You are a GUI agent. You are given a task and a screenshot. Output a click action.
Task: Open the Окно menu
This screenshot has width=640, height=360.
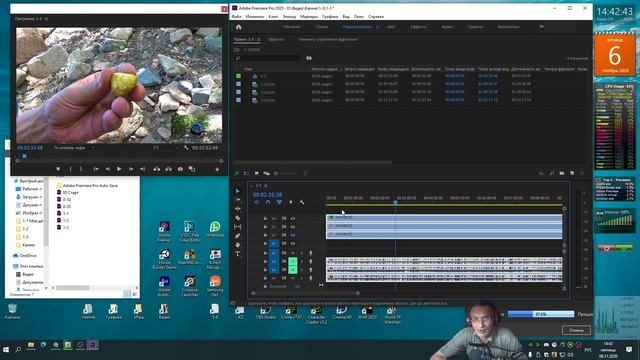tap(359, 17)
